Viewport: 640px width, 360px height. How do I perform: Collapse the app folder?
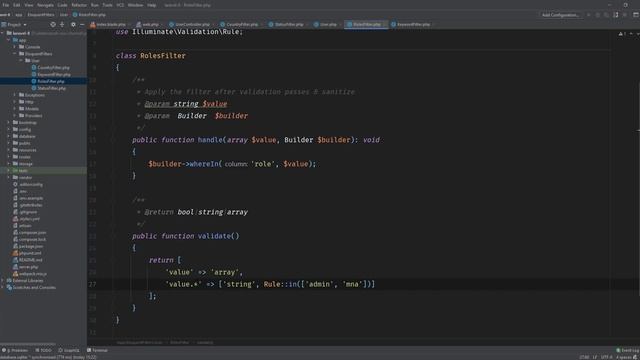pos(9,40)
